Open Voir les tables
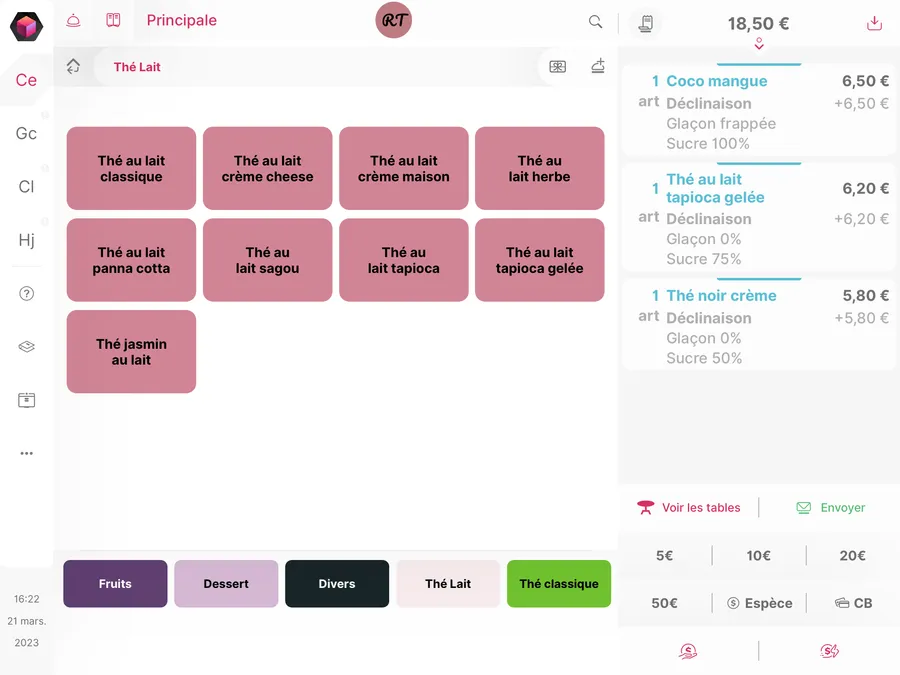The image size is (900, 675). point(689,508)
